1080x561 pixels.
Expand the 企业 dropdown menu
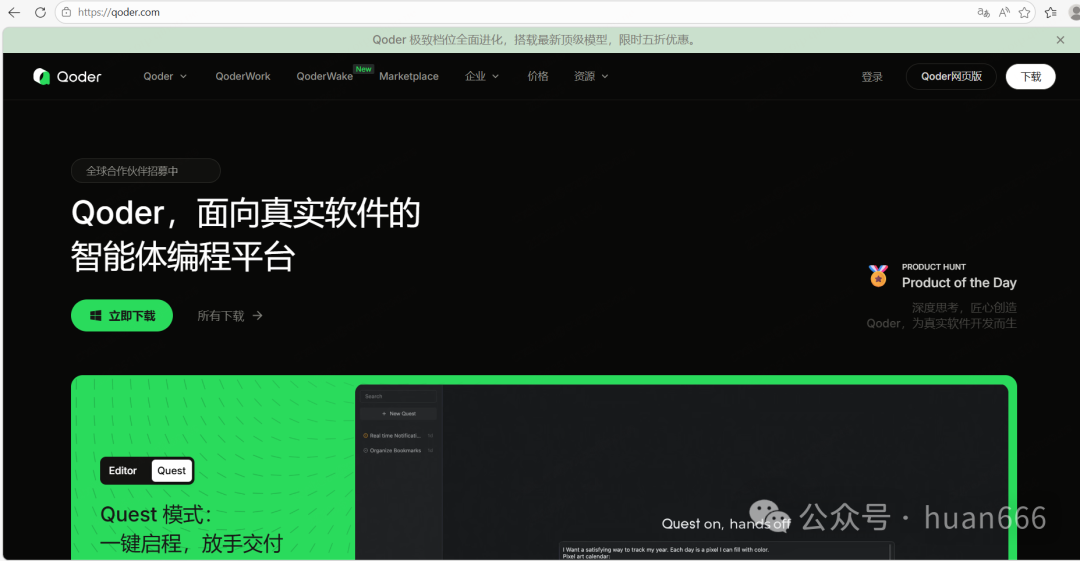(481, 76)
